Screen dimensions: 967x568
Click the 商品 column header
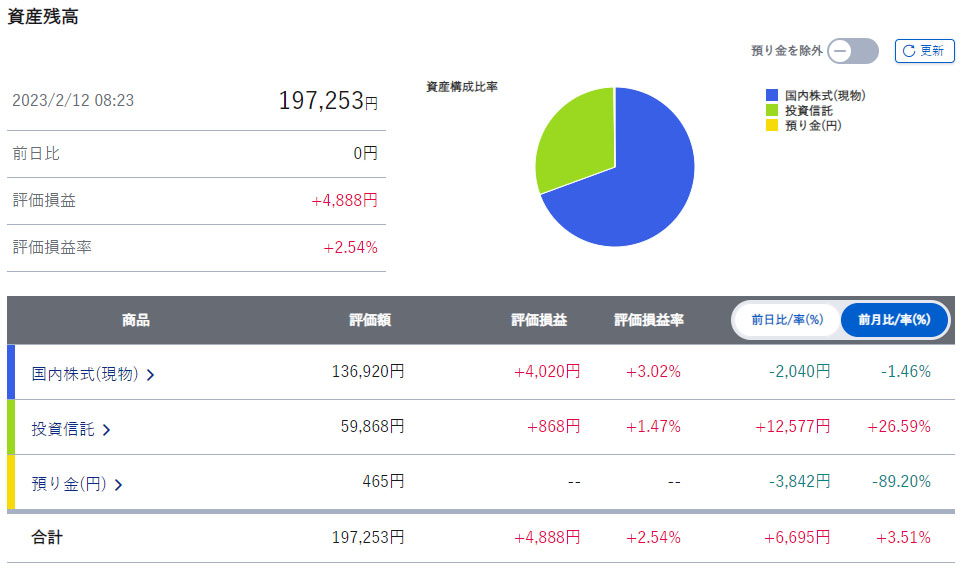[136, 320]
